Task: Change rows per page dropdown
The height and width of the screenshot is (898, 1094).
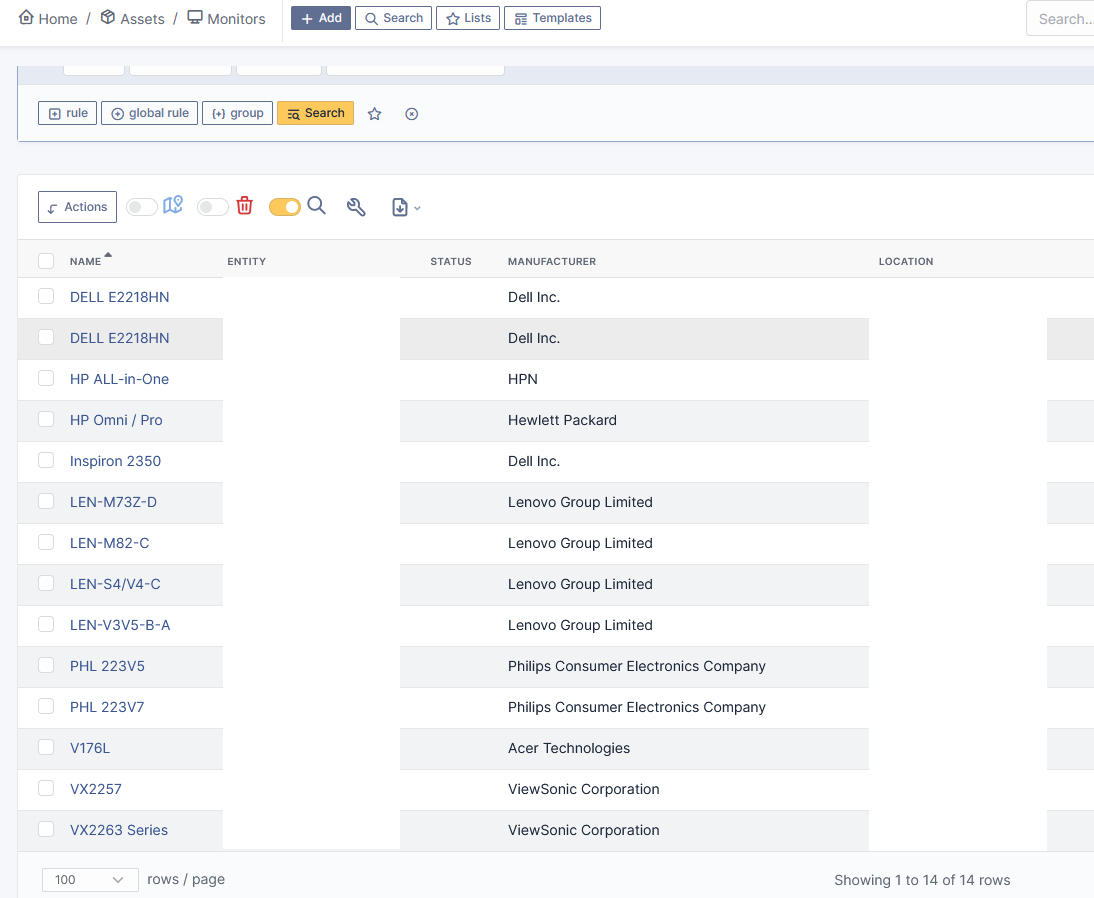Action: 90,880
